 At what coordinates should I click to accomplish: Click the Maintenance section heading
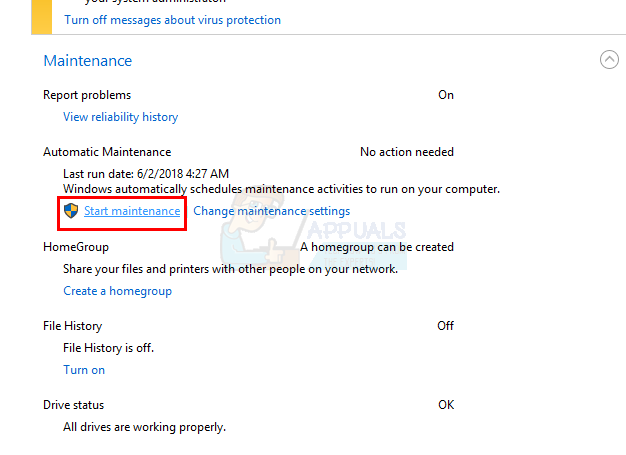click(88, 61)
